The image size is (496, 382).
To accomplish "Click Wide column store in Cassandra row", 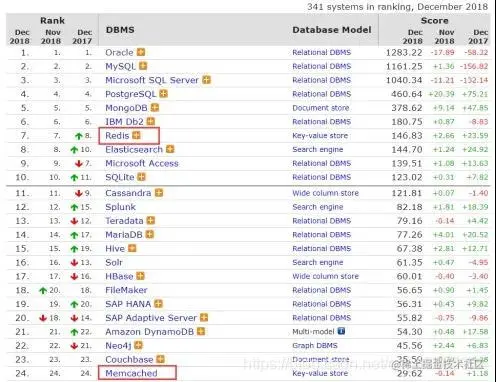I will tap(326, 193).
